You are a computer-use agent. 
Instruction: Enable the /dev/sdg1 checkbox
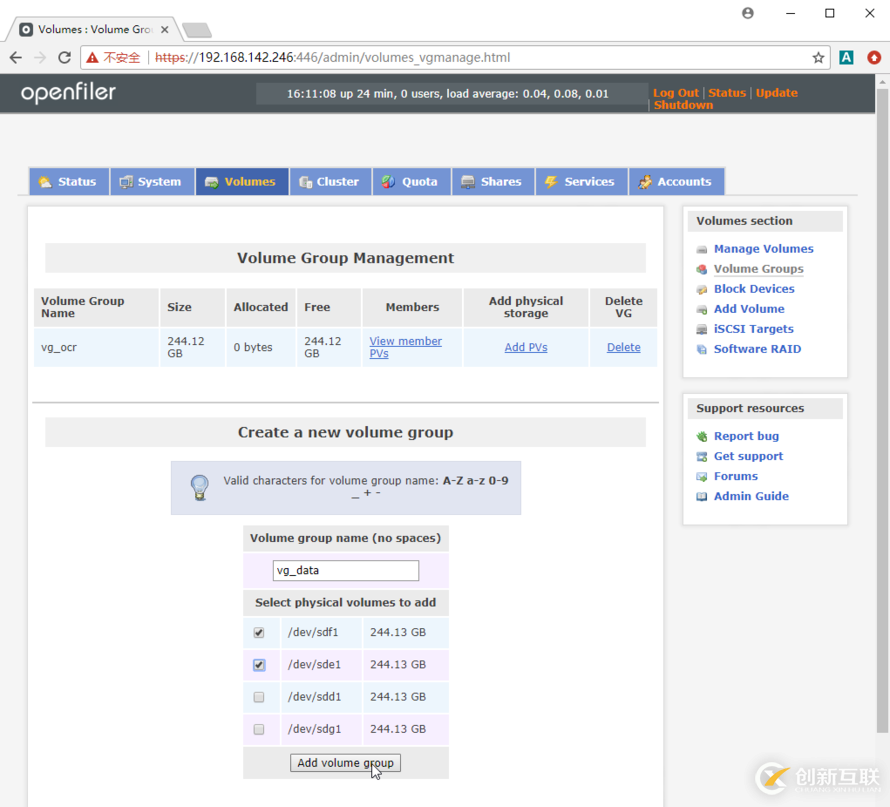(259, 730)
